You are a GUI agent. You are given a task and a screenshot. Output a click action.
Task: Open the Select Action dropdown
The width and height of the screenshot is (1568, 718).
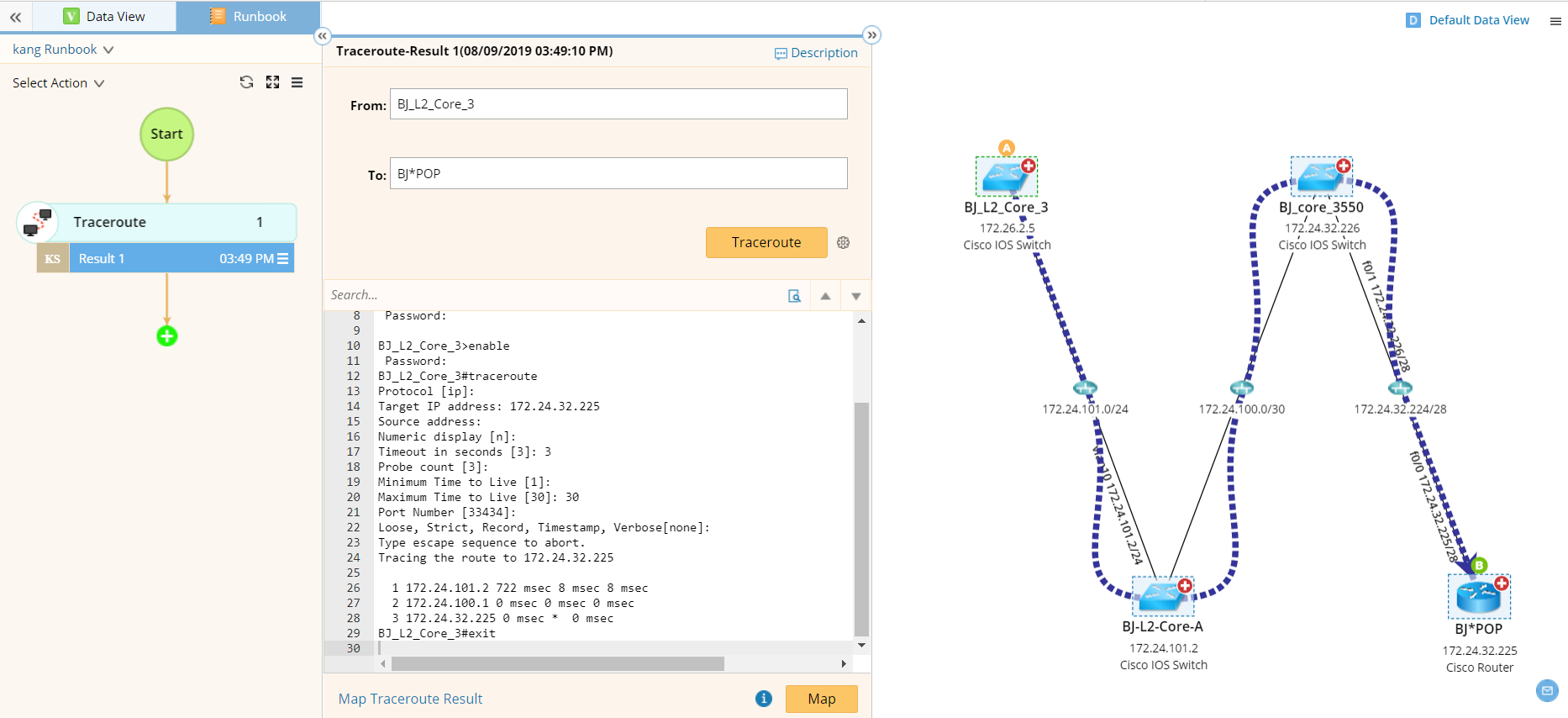click(x=58, y=83)
